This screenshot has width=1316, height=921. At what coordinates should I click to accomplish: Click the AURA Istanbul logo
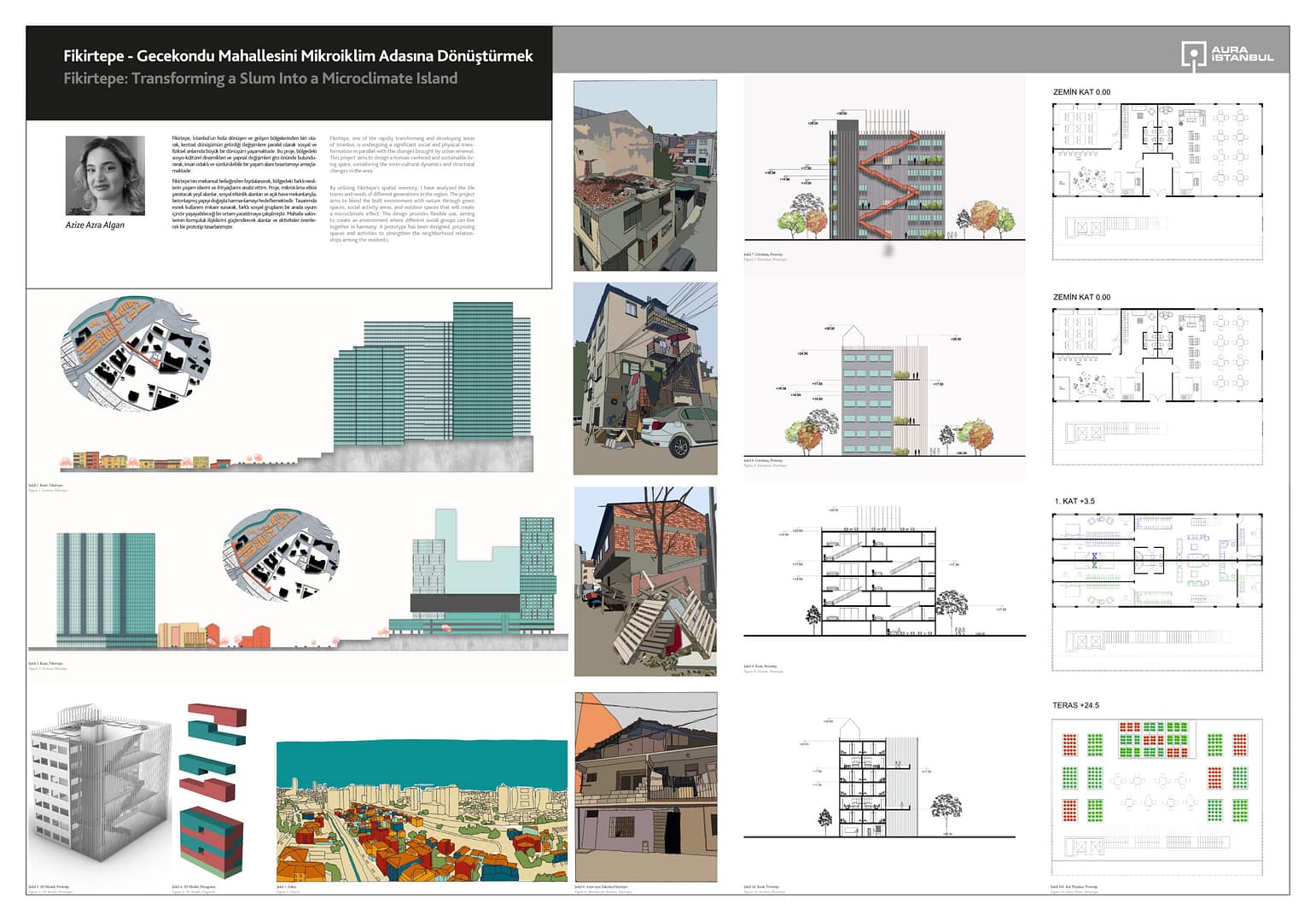click(x=1226, y=55)
